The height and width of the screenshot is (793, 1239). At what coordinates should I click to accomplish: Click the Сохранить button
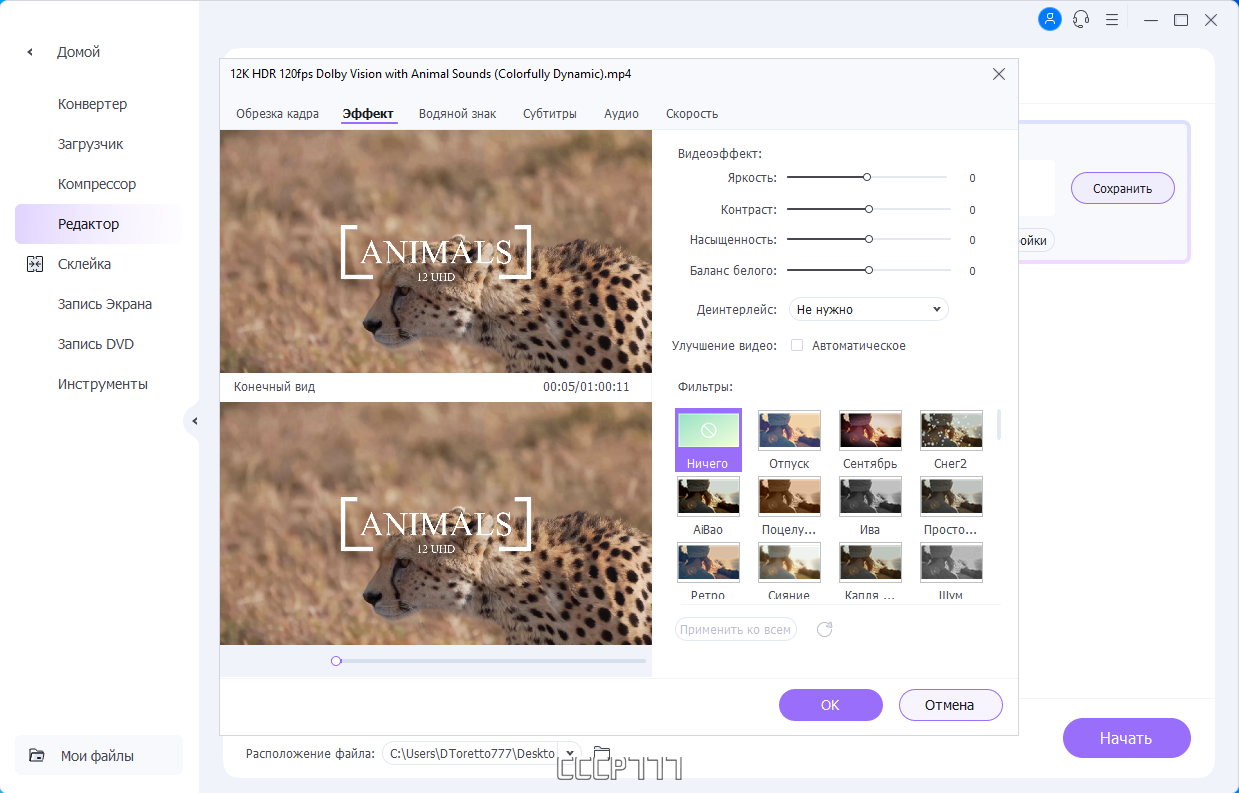pos(1122,188)
